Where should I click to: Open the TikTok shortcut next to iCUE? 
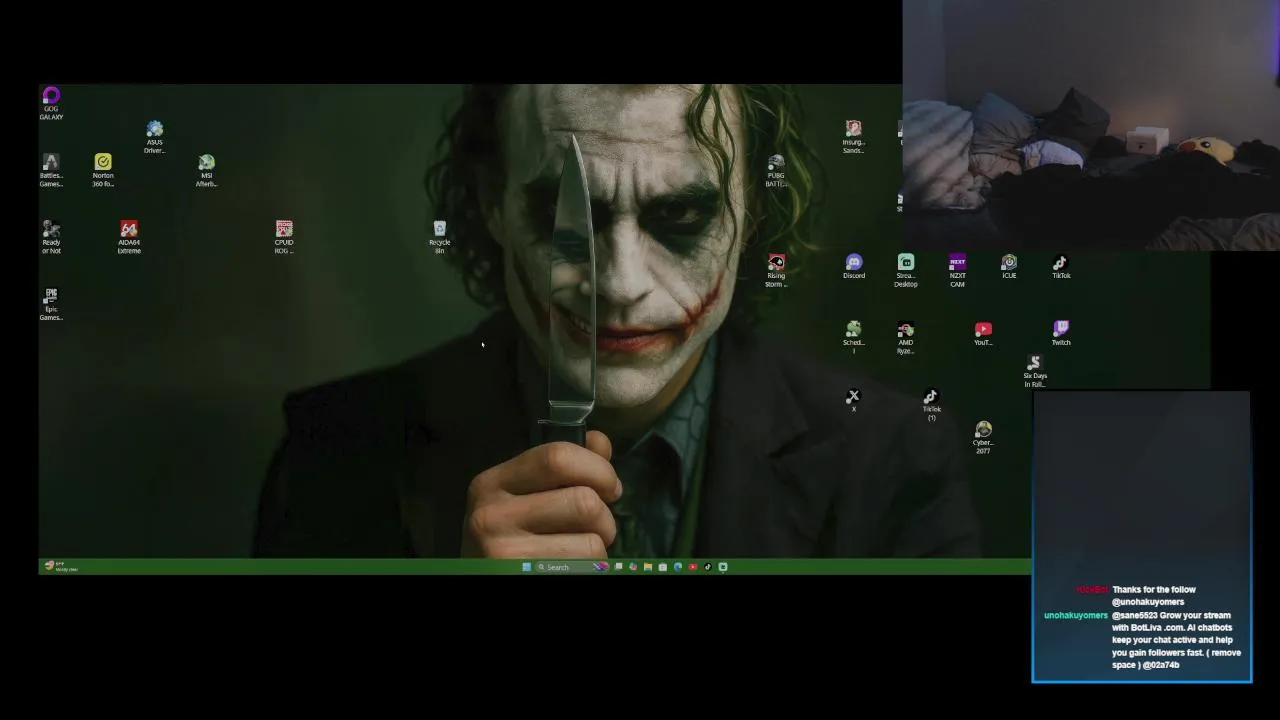coord(1061,267)
